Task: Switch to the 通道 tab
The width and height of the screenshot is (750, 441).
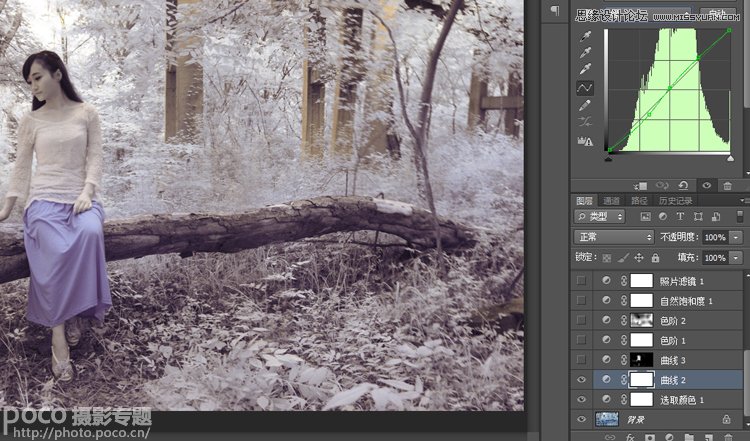Action: coord(609,200)
